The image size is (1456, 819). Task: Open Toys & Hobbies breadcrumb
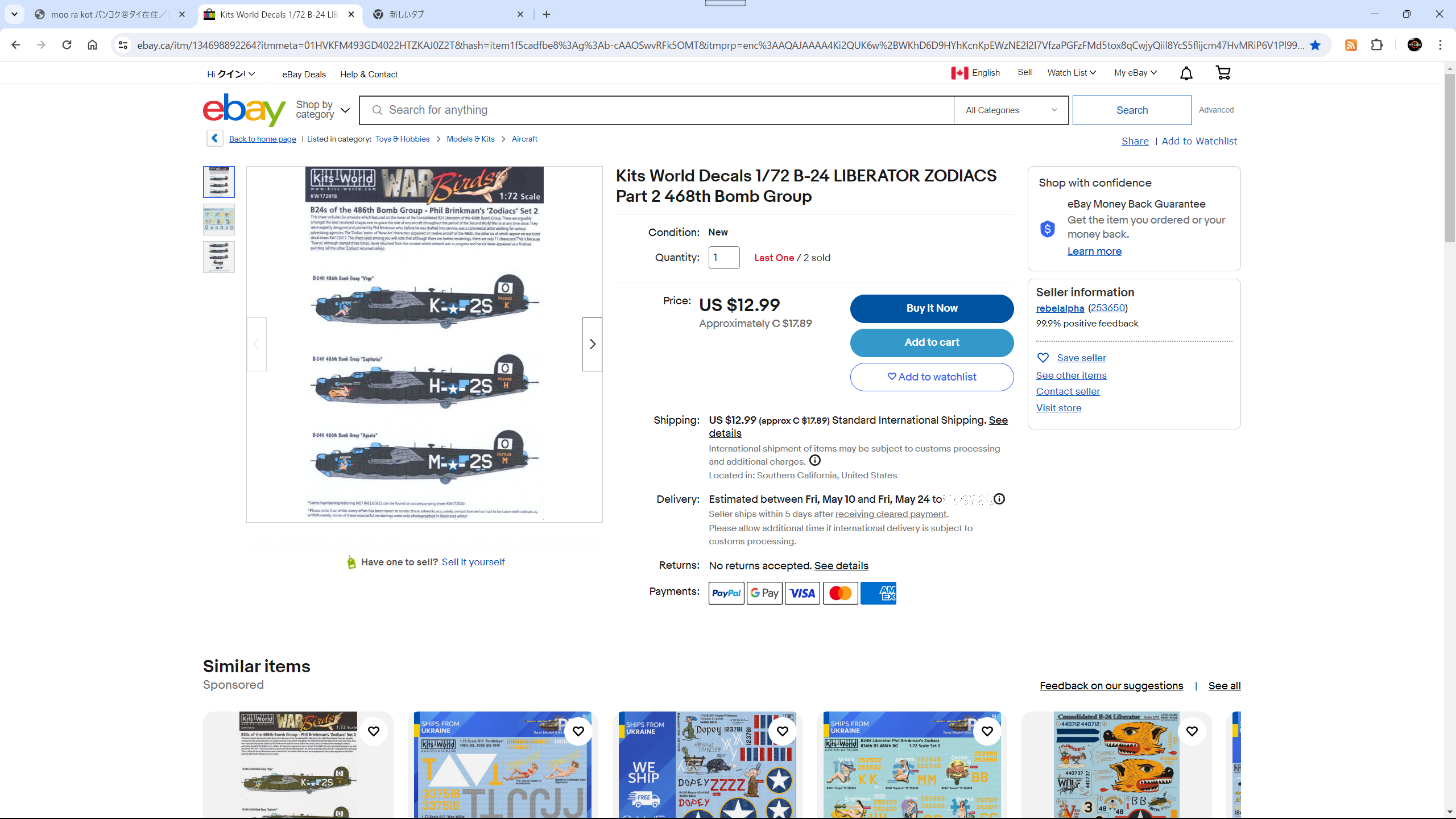click(402, 139)
